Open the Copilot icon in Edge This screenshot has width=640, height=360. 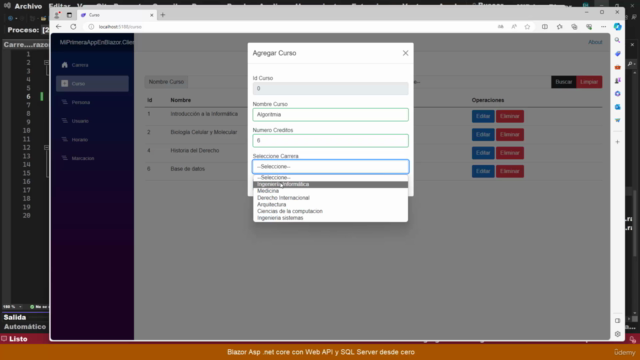(x=618, y=27)
